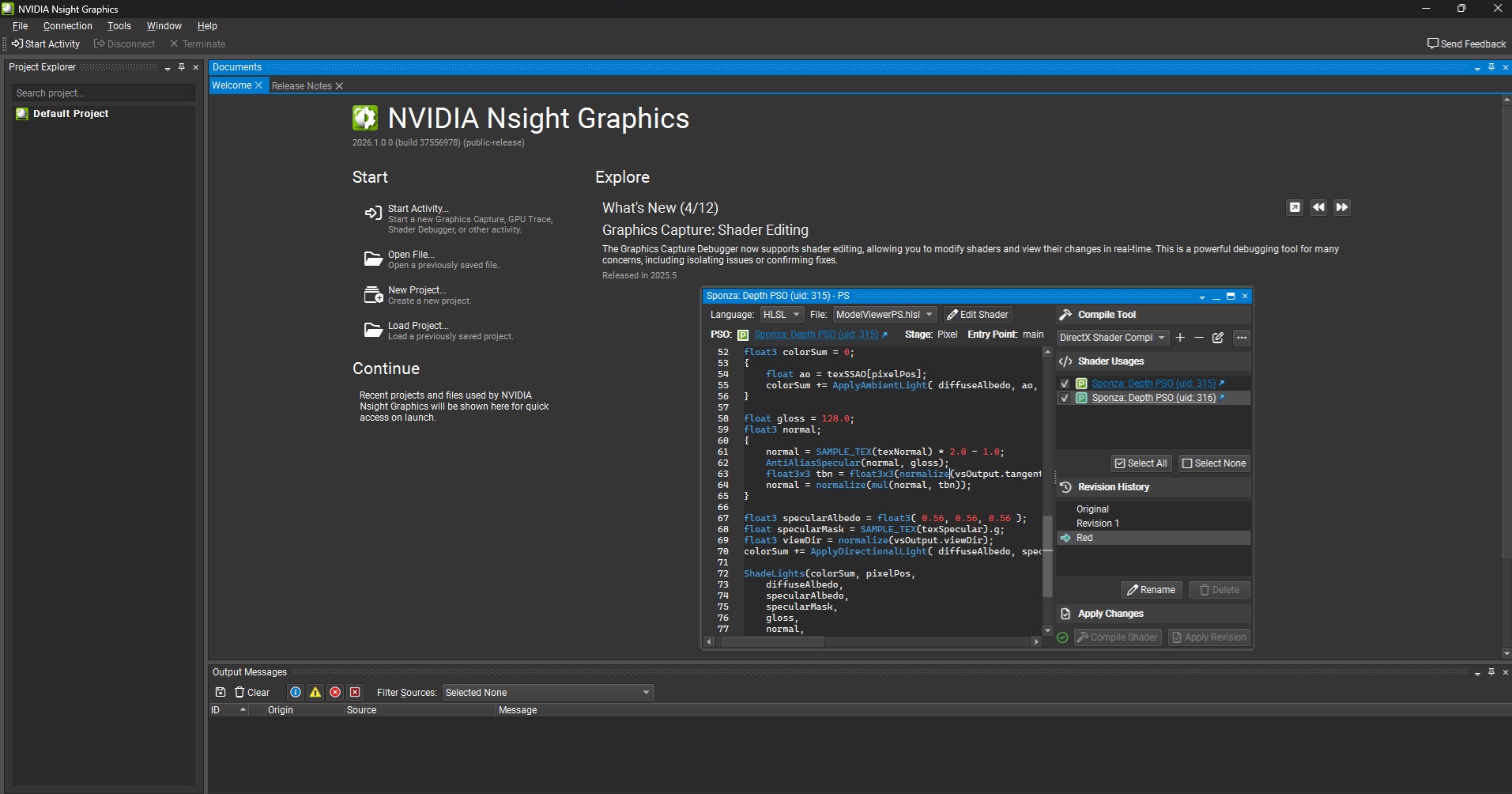Click the Start Activity... link on Welcome page
Image resolution: width=1512 pixels, height=794 pixels.
418,209
